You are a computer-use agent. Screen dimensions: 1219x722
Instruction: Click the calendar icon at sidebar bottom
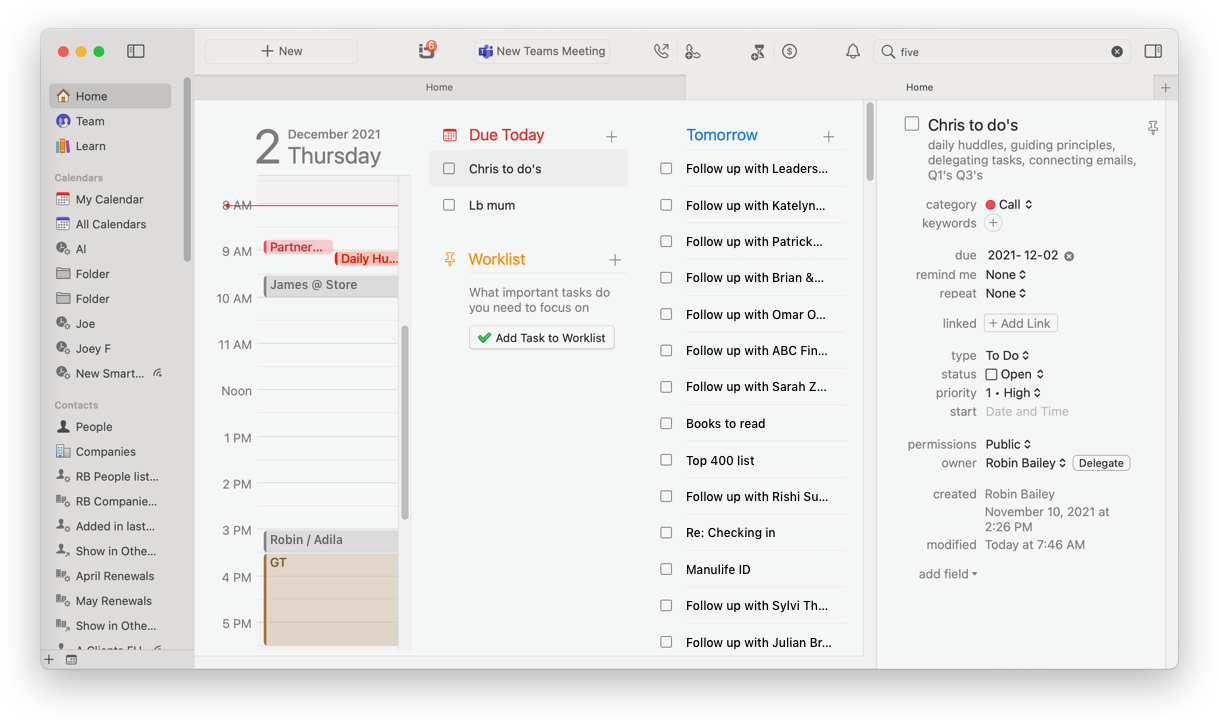[72, 660]
